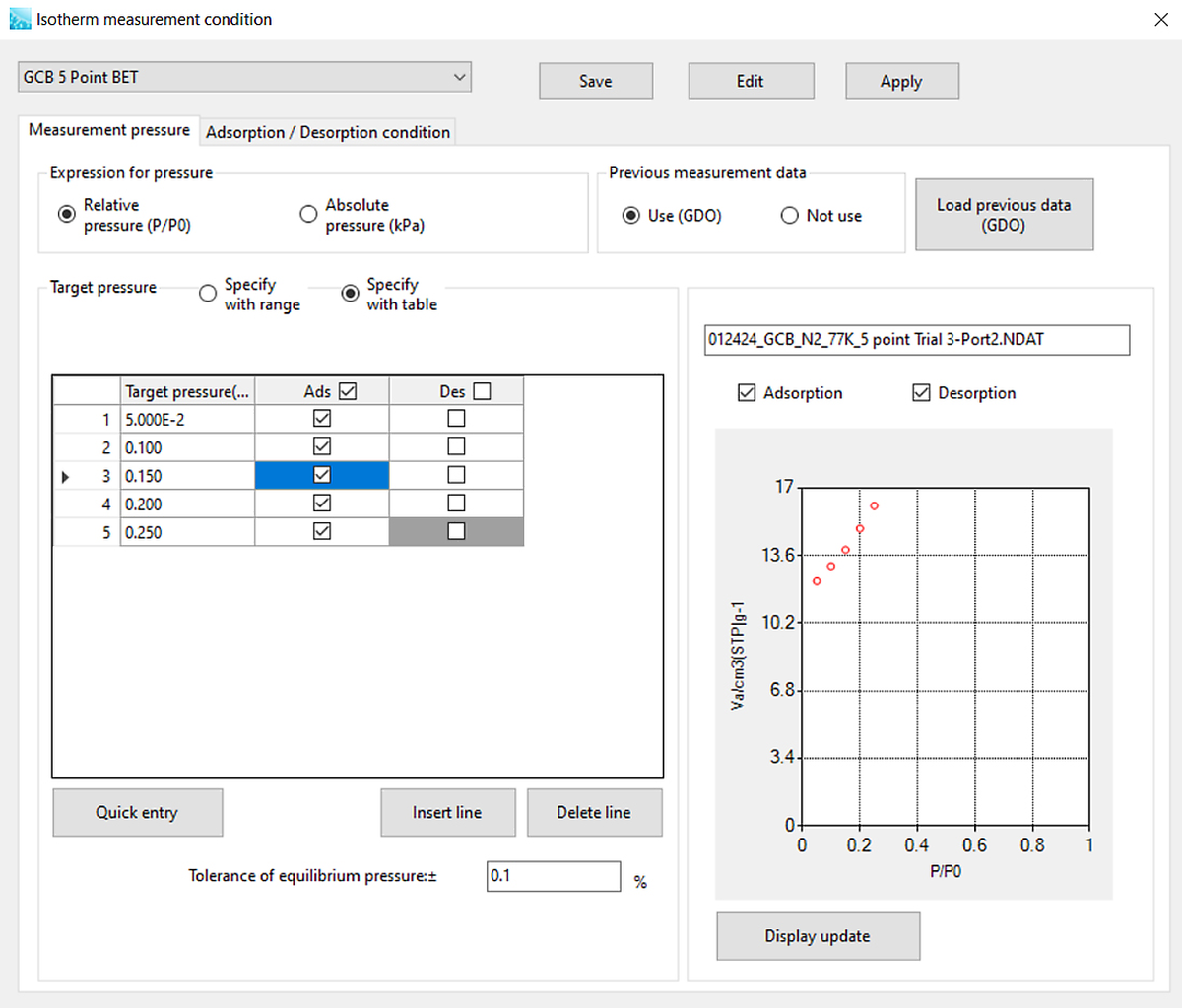Close the Isotherm measurement condition window
Image resolution: width=1182 pixels, height=1008 pixels.
click(x=1161, y=20)
